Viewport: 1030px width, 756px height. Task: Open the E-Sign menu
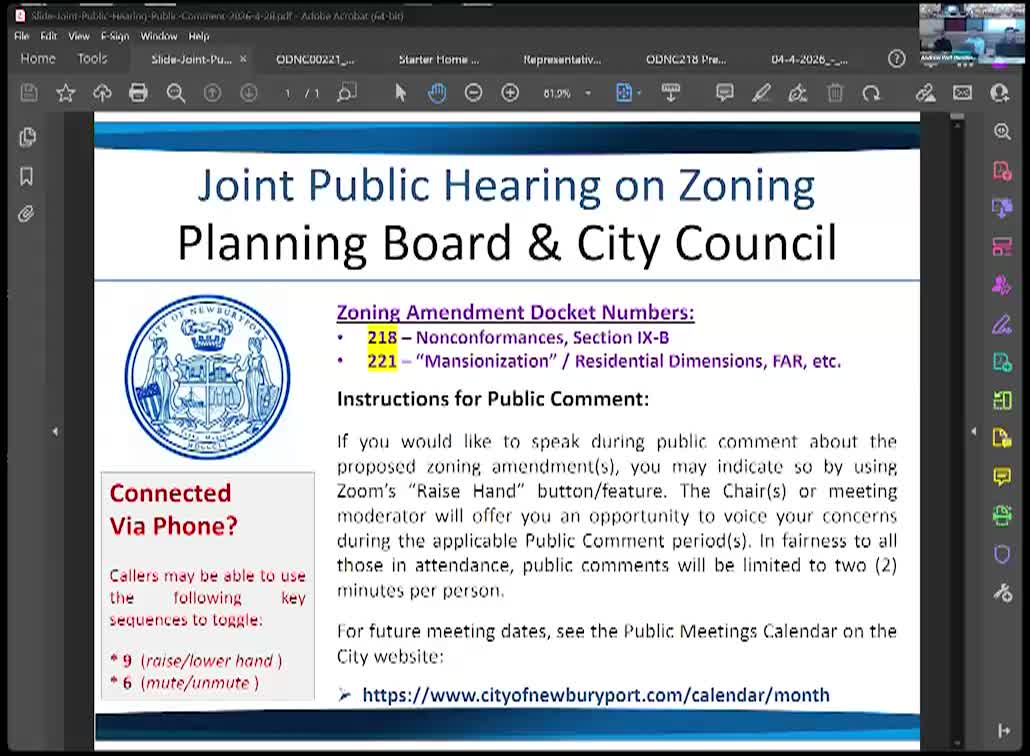[x=115, y=36]
